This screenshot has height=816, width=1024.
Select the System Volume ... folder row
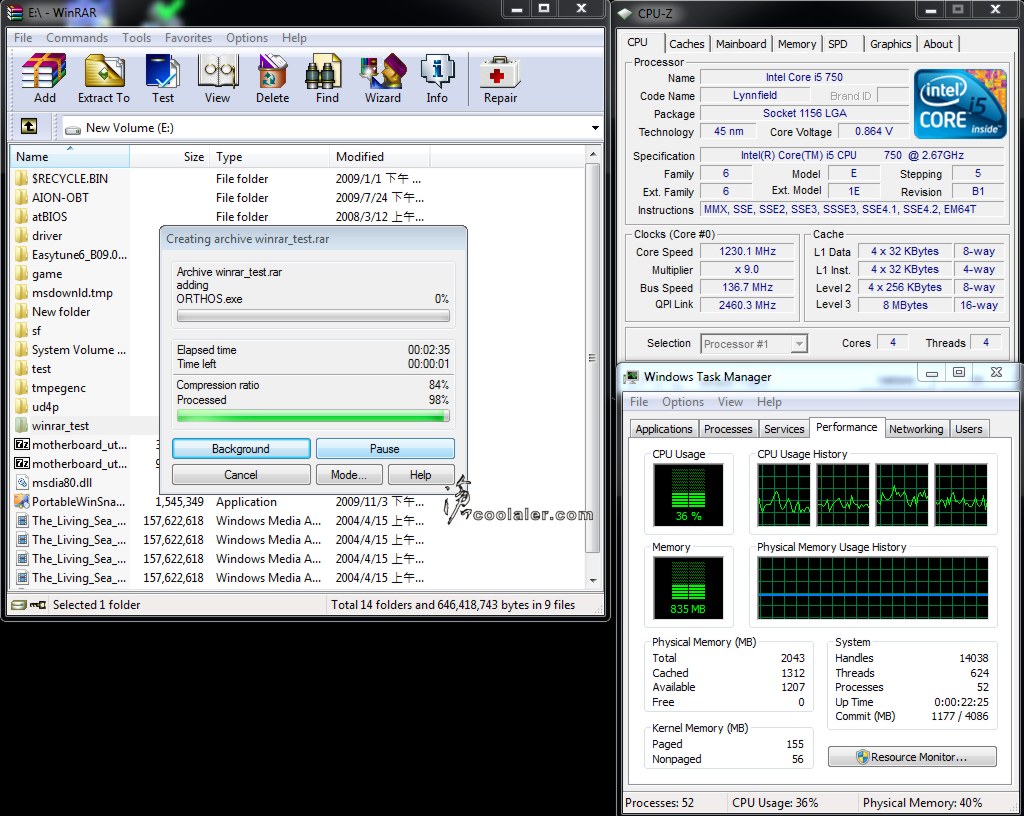coord(71,350)
